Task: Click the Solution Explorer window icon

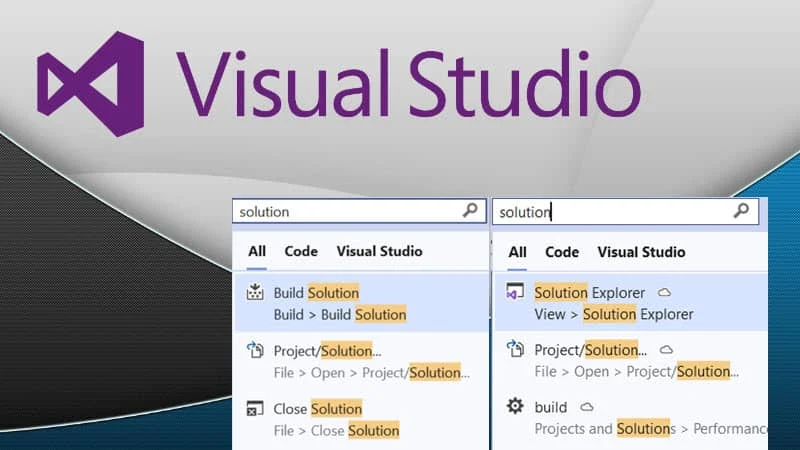Action: (515, 292)
